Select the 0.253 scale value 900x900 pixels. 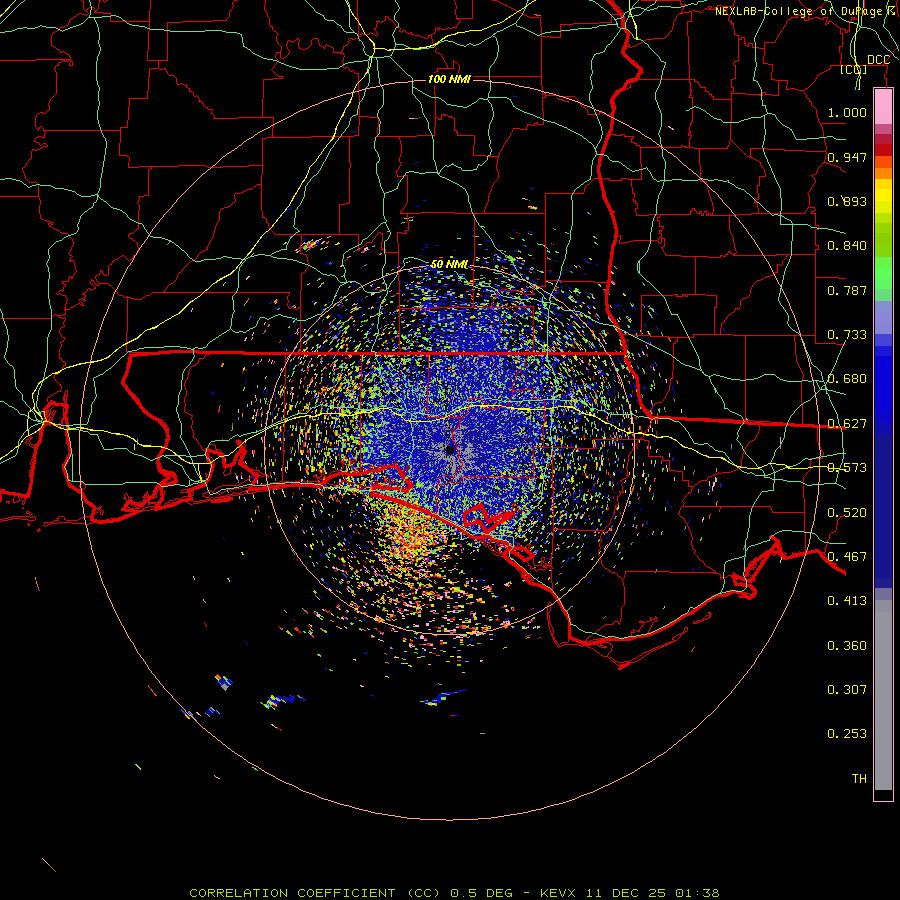(x=847, y=734)
